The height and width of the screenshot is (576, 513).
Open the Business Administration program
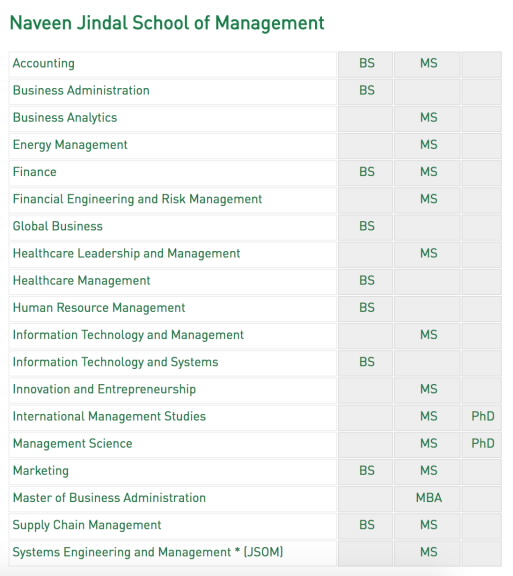tap(81, 90)
